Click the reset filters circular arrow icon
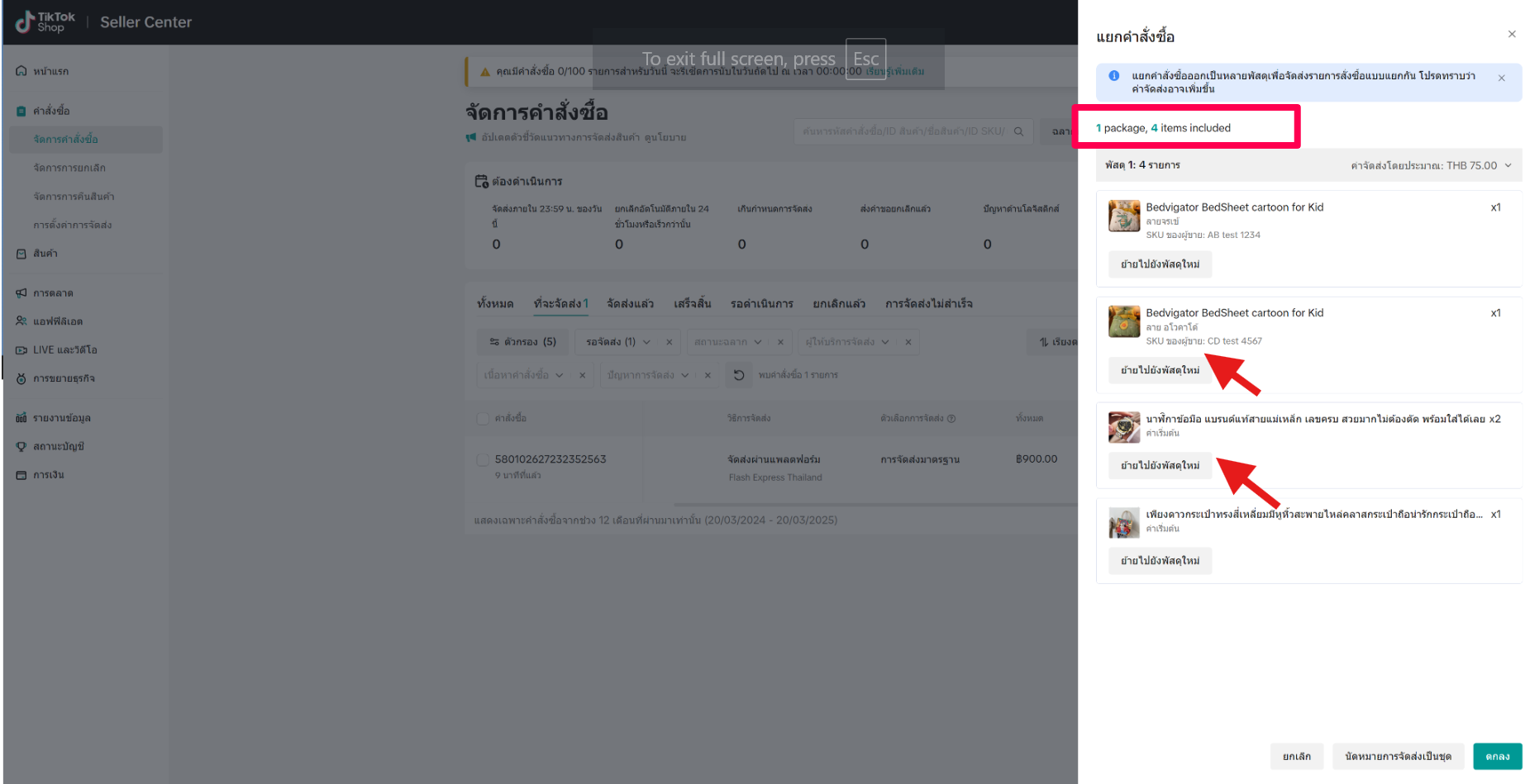 point(739,375)
